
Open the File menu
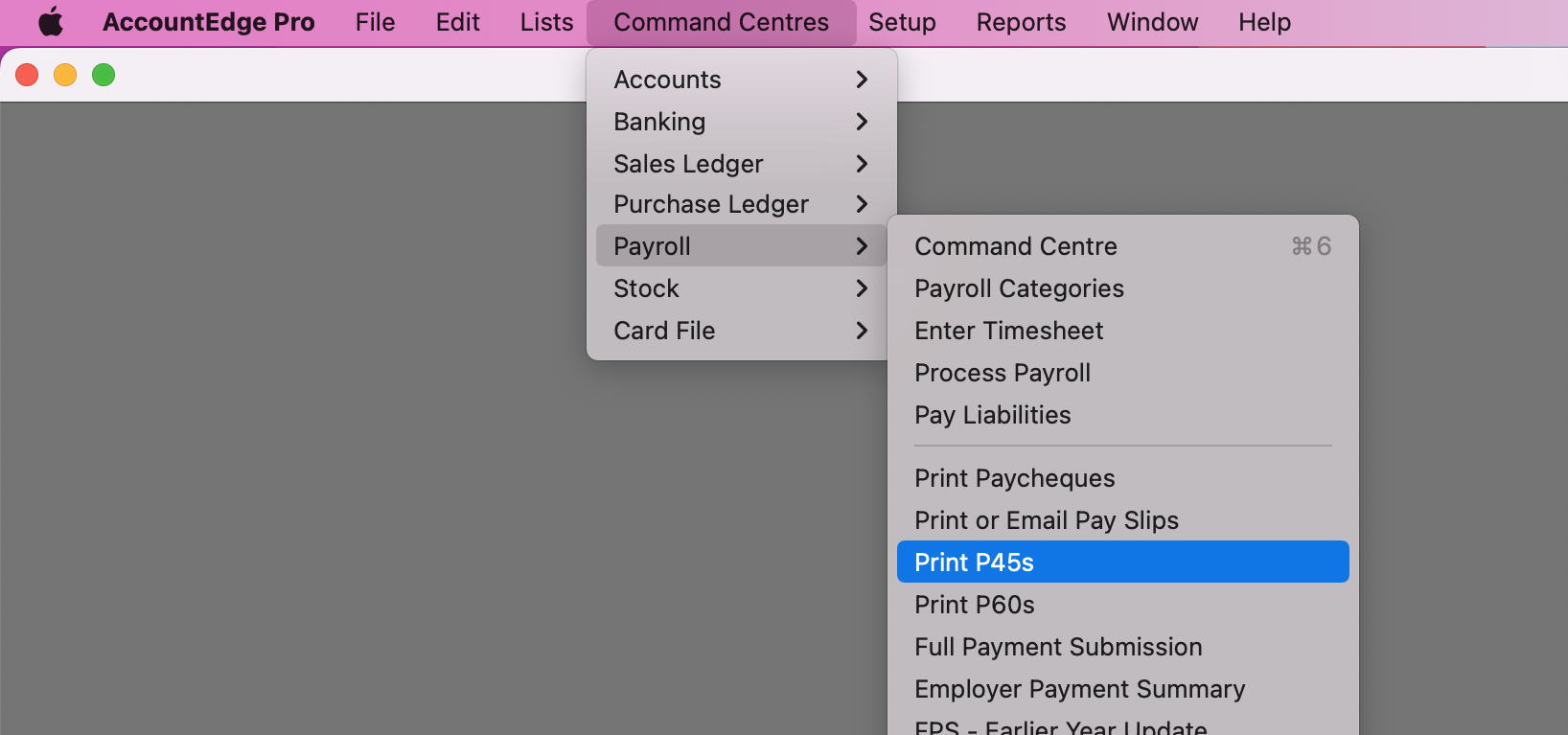click(375, 22)
